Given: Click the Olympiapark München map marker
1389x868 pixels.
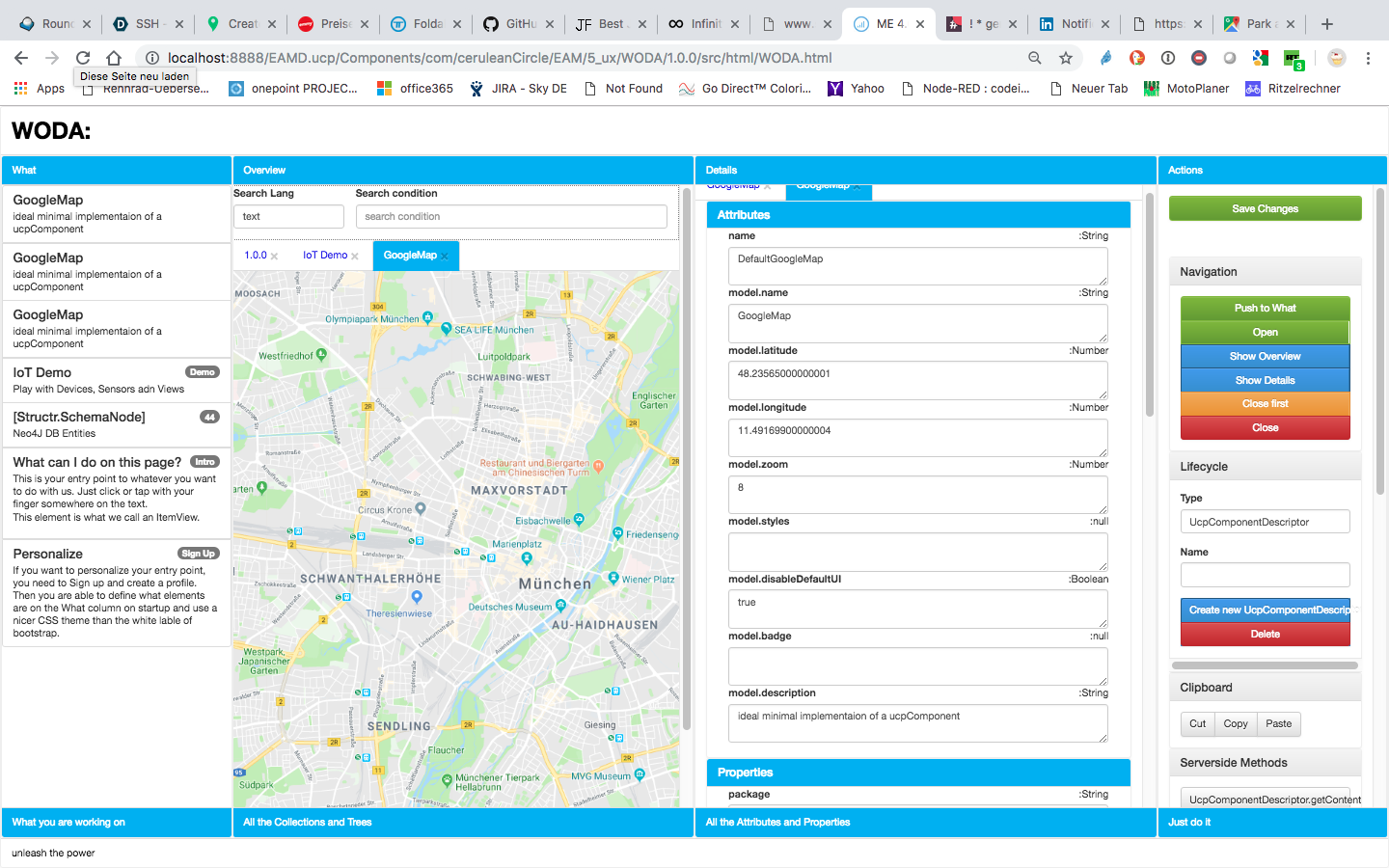Looking at the screenshot, I should (x=428, y=317).
